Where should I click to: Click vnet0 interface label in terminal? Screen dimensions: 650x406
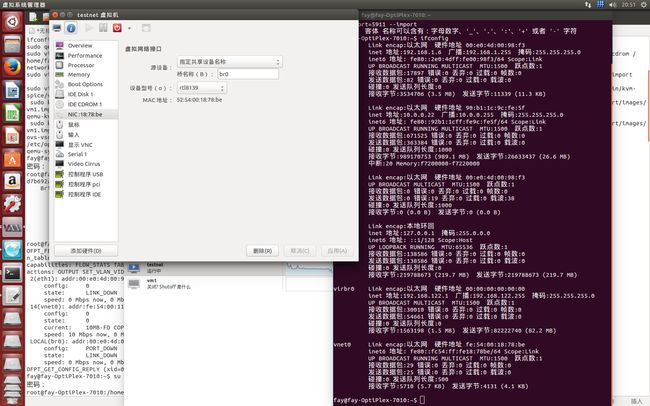point(343,344)
